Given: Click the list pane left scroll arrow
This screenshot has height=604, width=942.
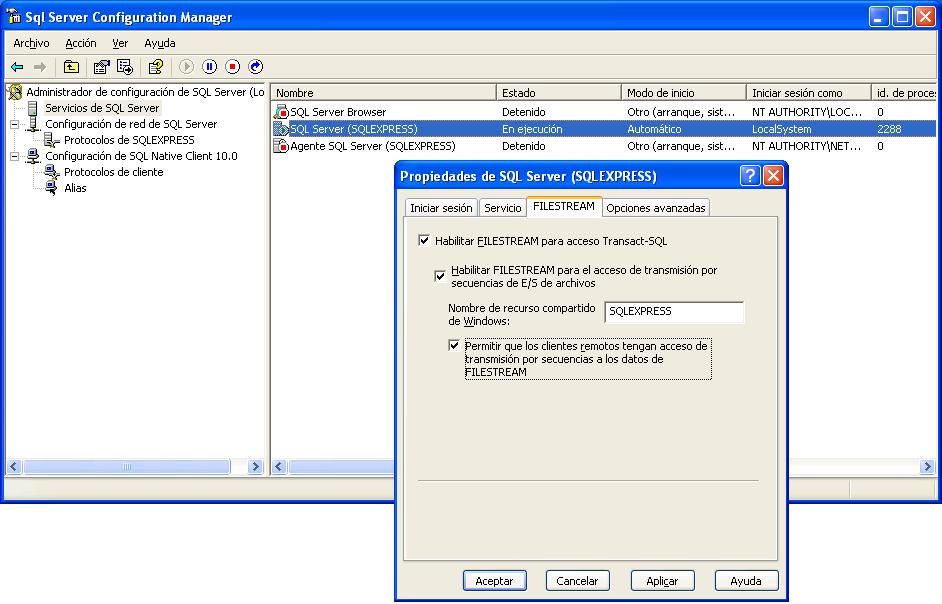Looking at the screenshot, I should coord(279,466).
